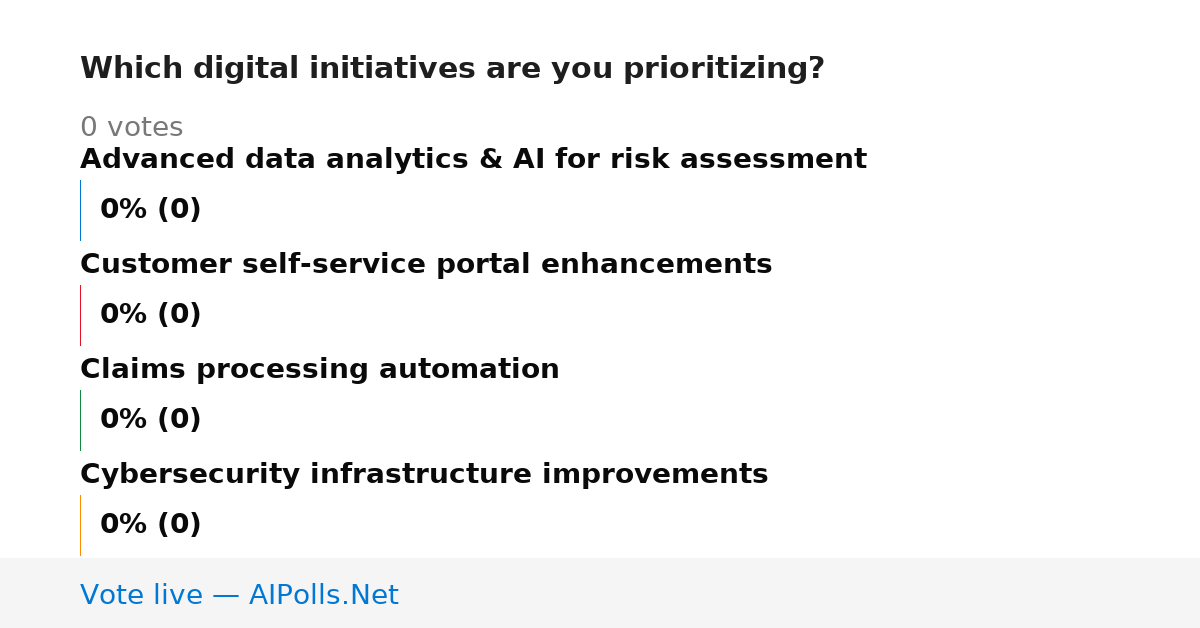The image size is (1200, 628).
Task: Choose Cybersecurity infrastructure improvements option
Action: [424, 475]
